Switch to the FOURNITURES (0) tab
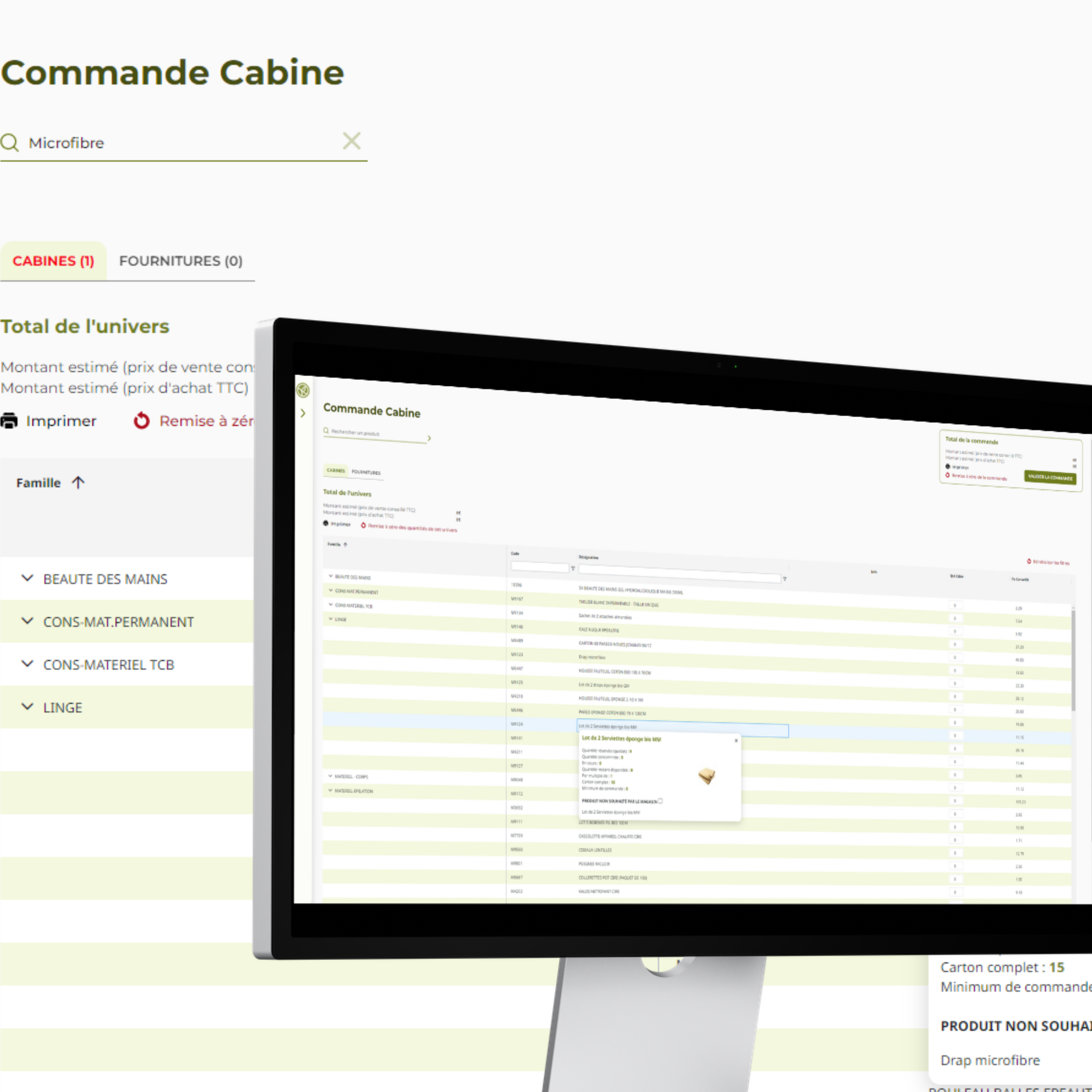Viewport: 1092px width, 1092px height. click(x=181, y=261)
